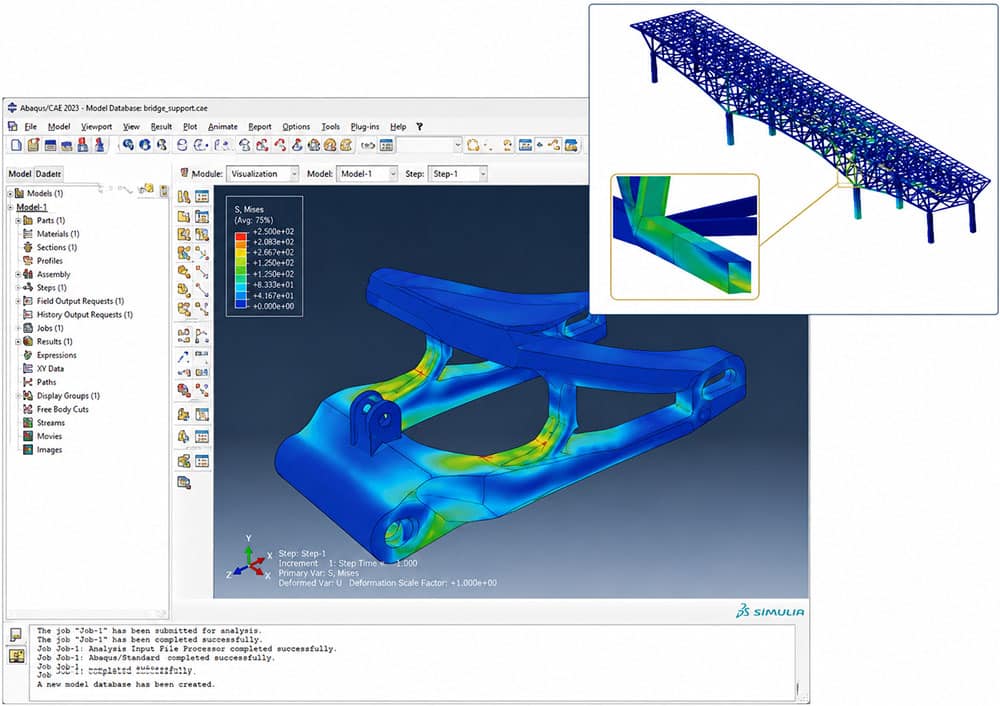This screenshot has width=1000, height=706.
Task: Open the Help menu
Action: 398,127
